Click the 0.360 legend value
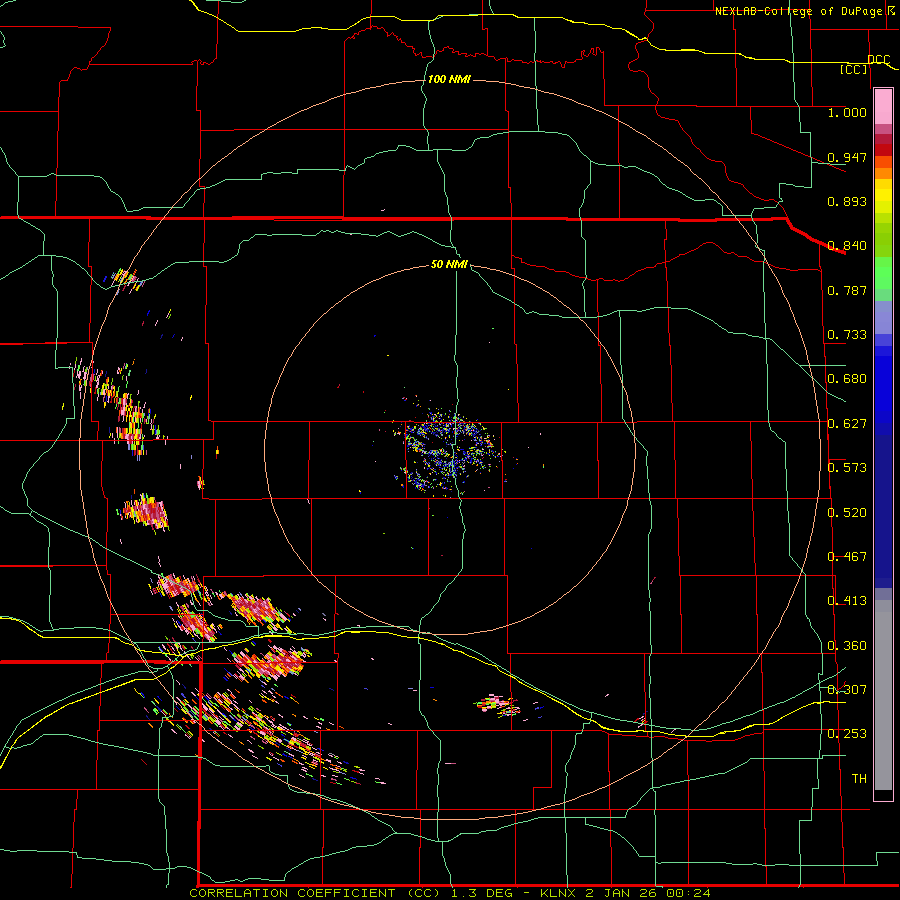The height and width of the screenshot is (900, 900). (847, 646)
